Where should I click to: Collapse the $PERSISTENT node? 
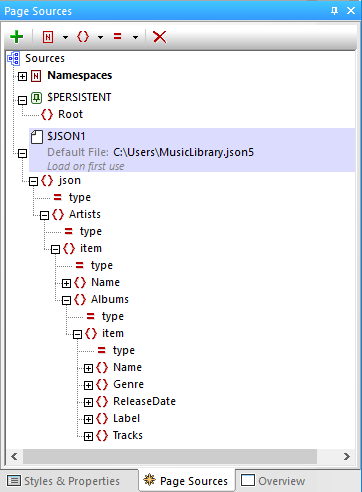click(x=22, y=100)
